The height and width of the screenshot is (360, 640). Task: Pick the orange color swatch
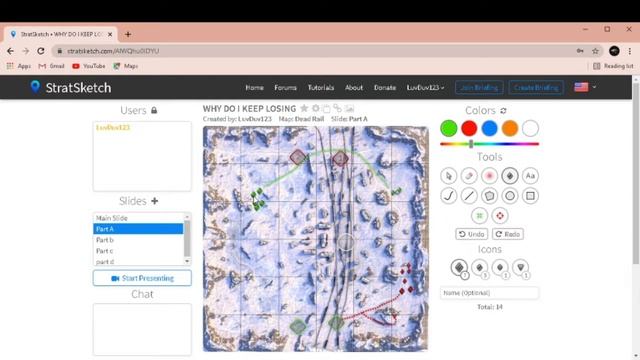pyautogui.click(x=510, y=128)
